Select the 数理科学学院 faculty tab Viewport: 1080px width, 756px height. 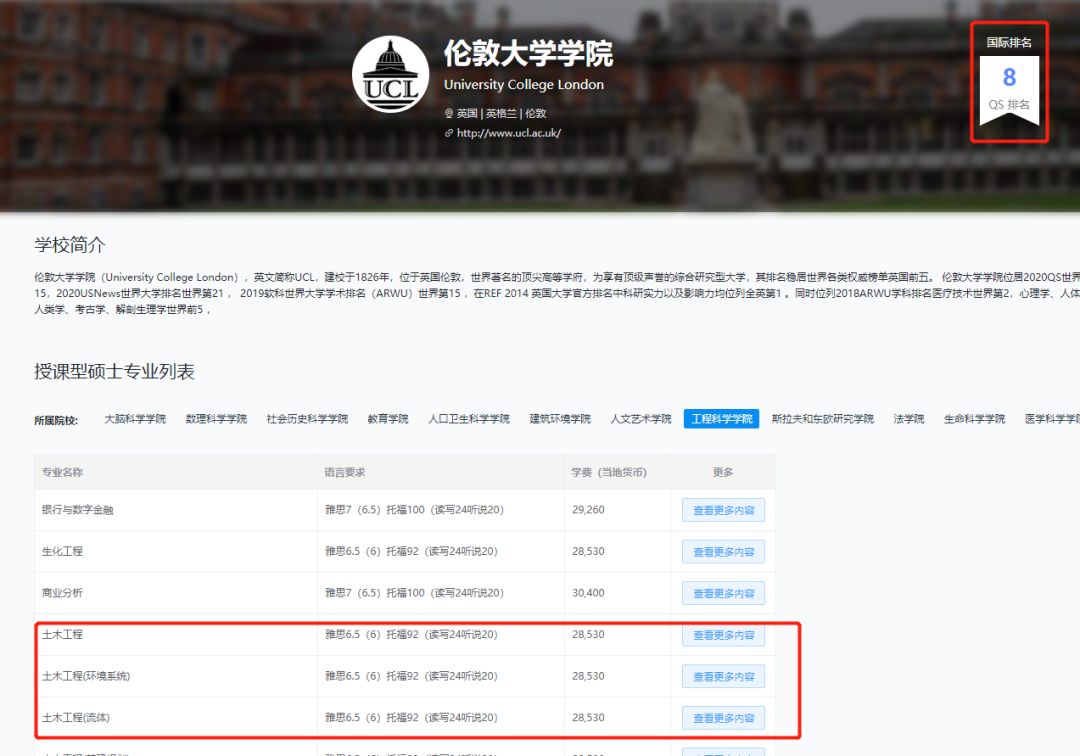tap(216, 419)
